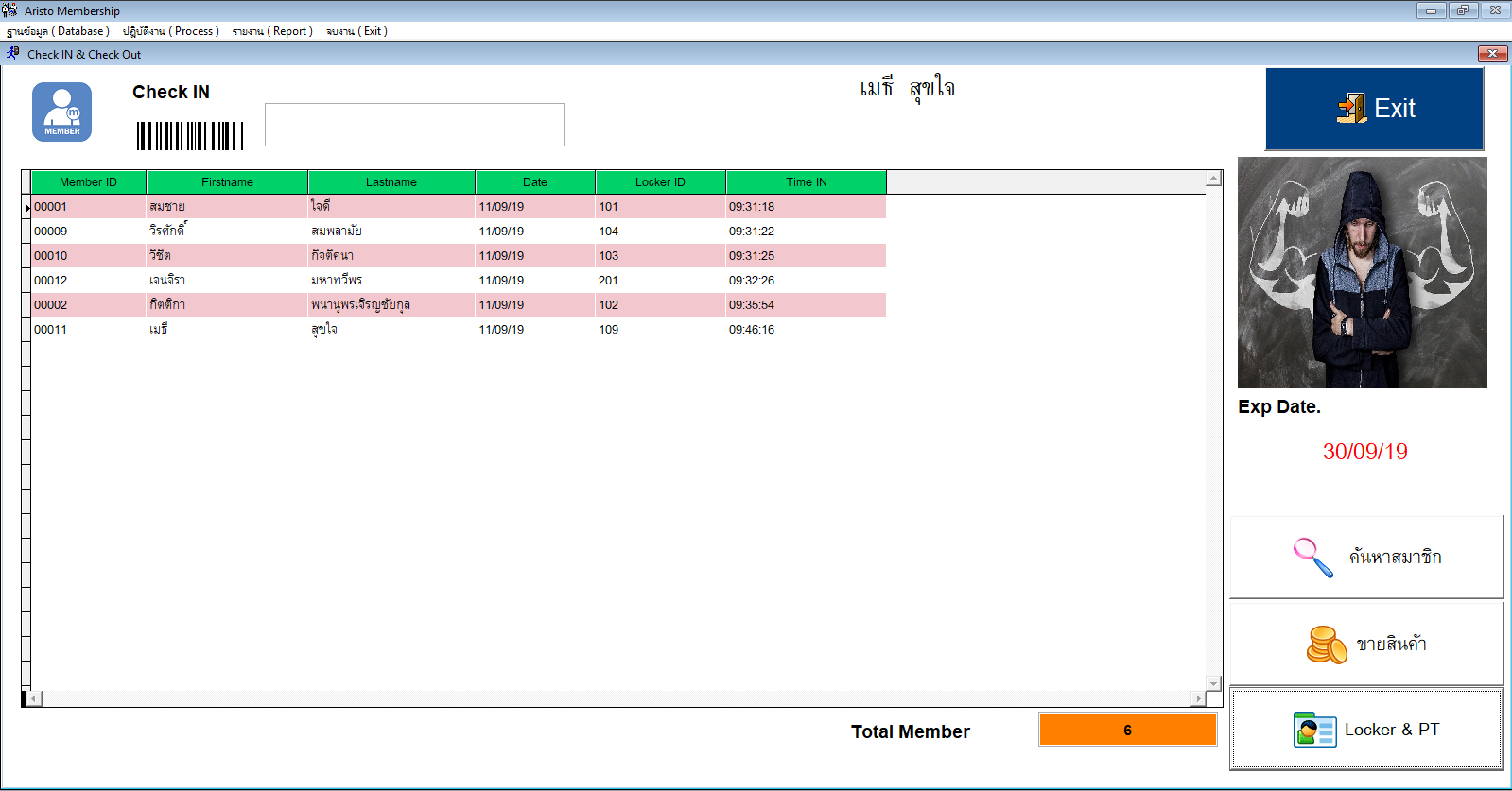Click locker ID cell 201
Image resolution: width=1512 pixels, height=791 pixels.
point(660,281)
